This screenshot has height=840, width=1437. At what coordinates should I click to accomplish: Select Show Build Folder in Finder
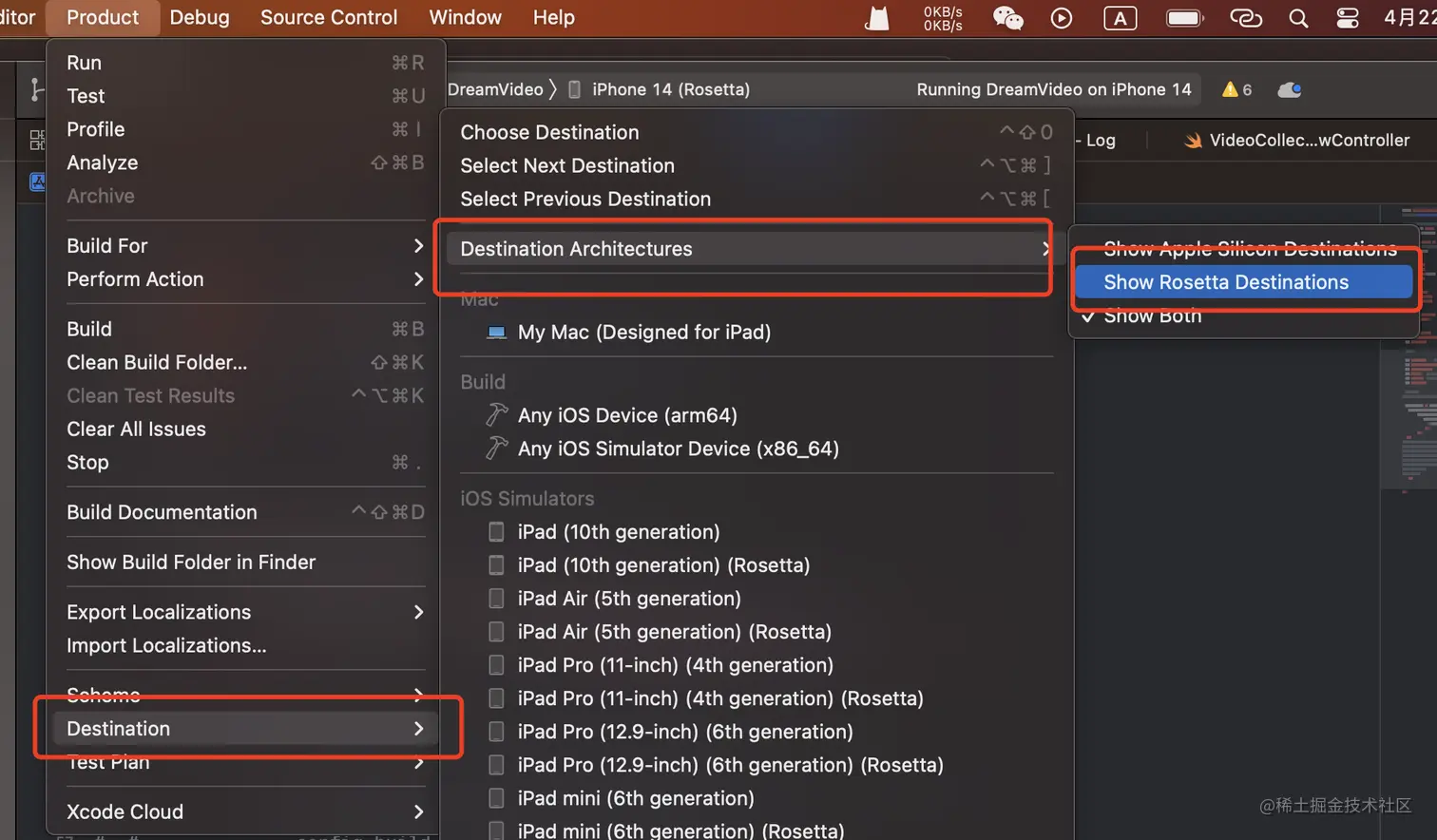click(245, 563)
